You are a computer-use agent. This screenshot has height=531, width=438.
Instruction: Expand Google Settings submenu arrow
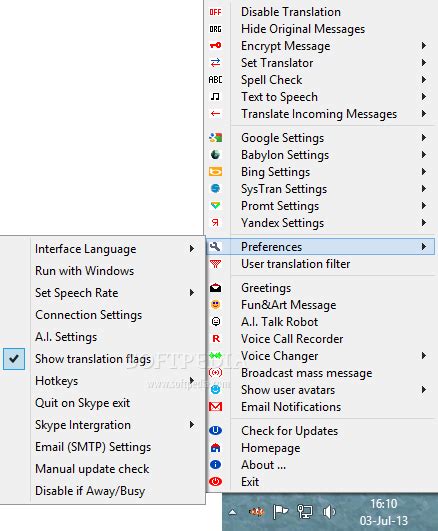pos(423,137)
